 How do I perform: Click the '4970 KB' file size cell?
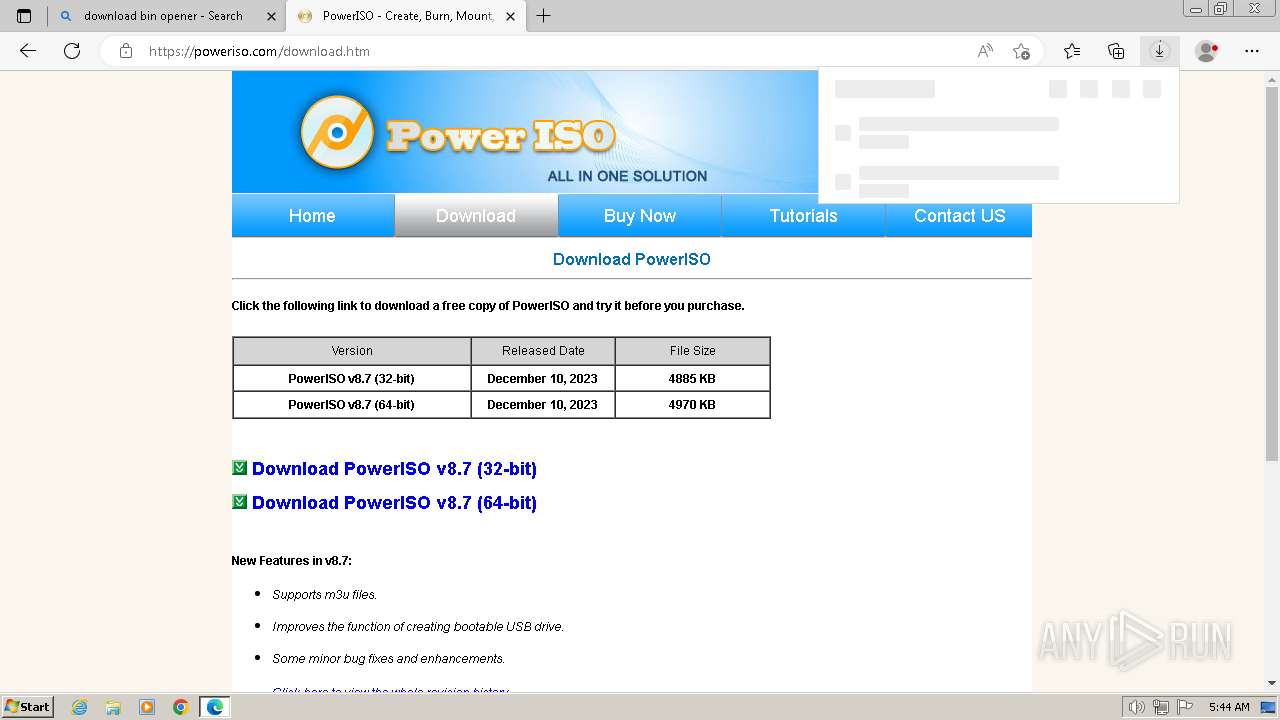click(x=692, y=404)
